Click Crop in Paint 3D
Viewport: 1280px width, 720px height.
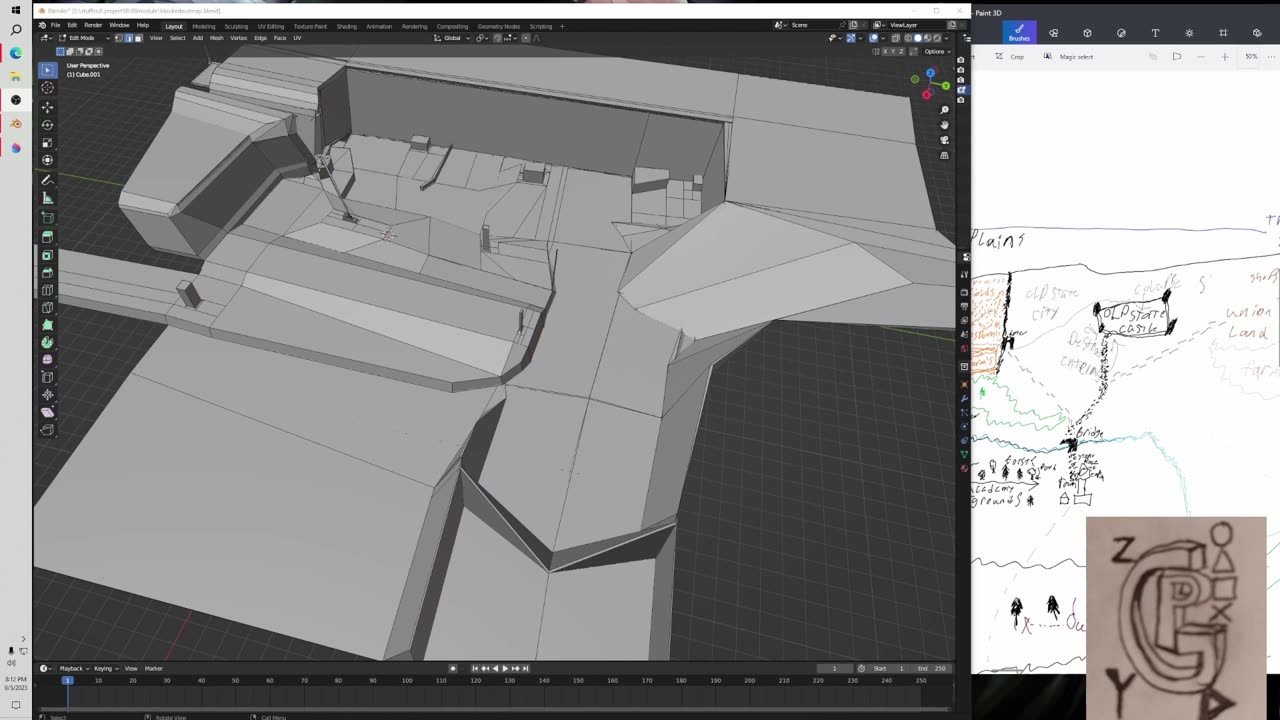click(1011, 57)
